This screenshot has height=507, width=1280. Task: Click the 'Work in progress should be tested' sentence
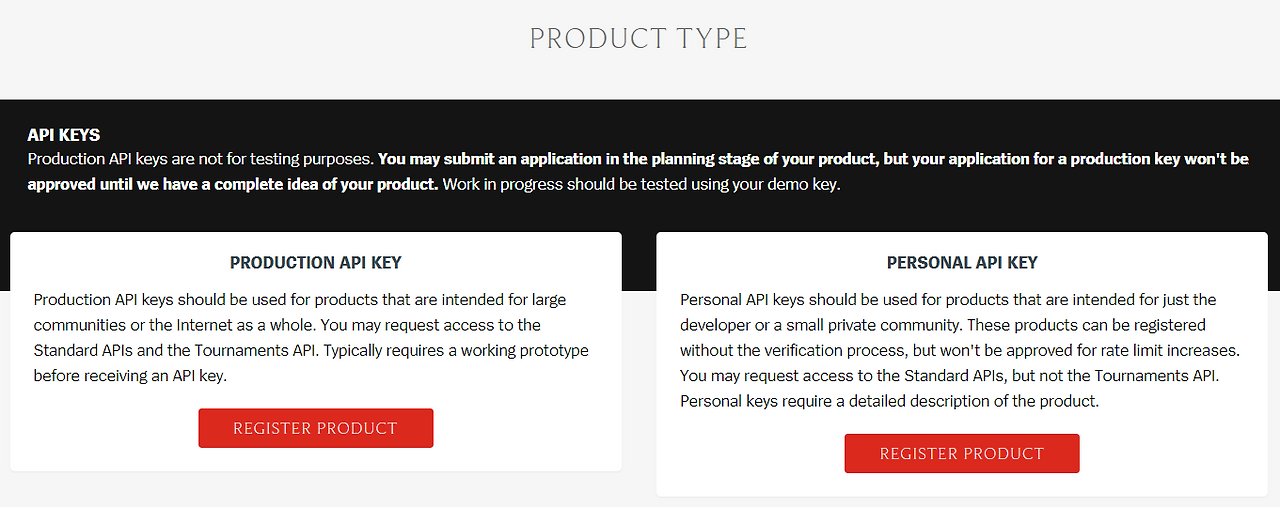pos(640,184)
